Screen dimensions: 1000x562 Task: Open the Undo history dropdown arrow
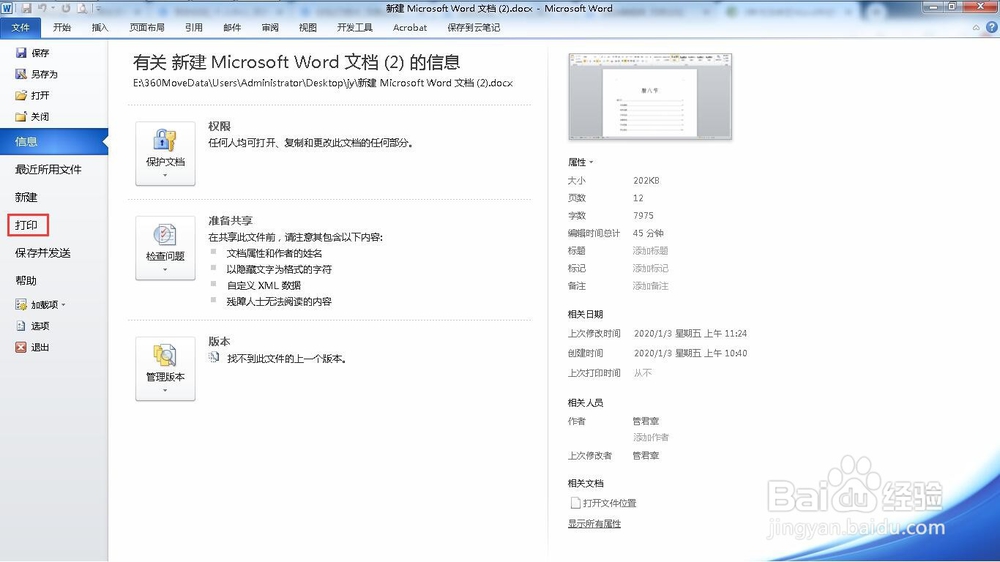[53, 9]
